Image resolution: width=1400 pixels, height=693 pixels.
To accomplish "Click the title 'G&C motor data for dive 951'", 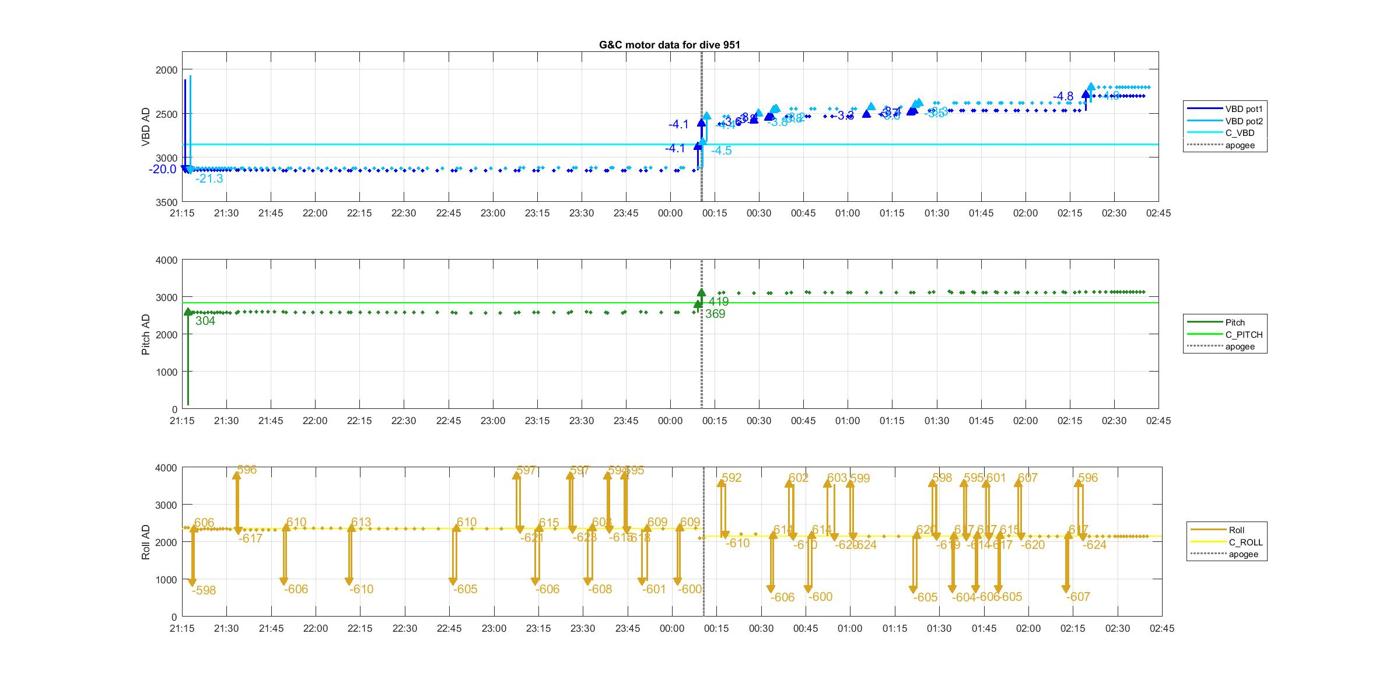I will point(669,45).
